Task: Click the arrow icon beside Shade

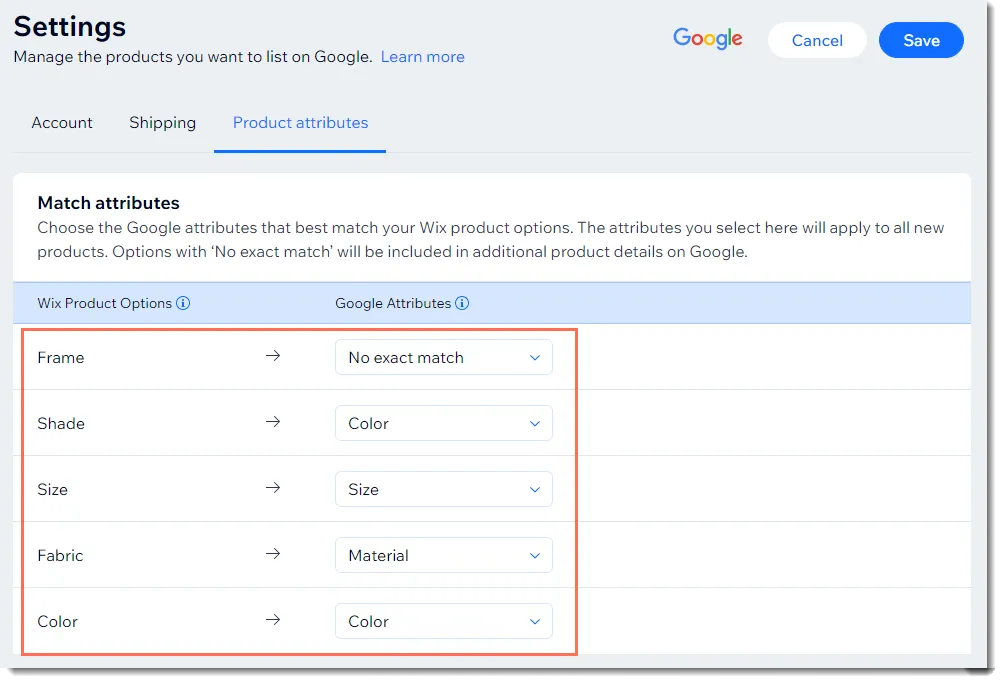Action: (x=273, y=422)
